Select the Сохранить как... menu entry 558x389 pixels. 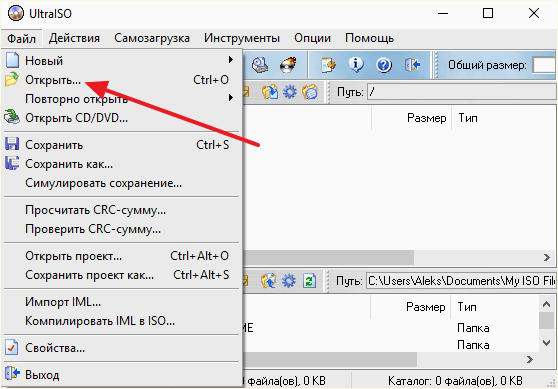[x=121, y=164]
